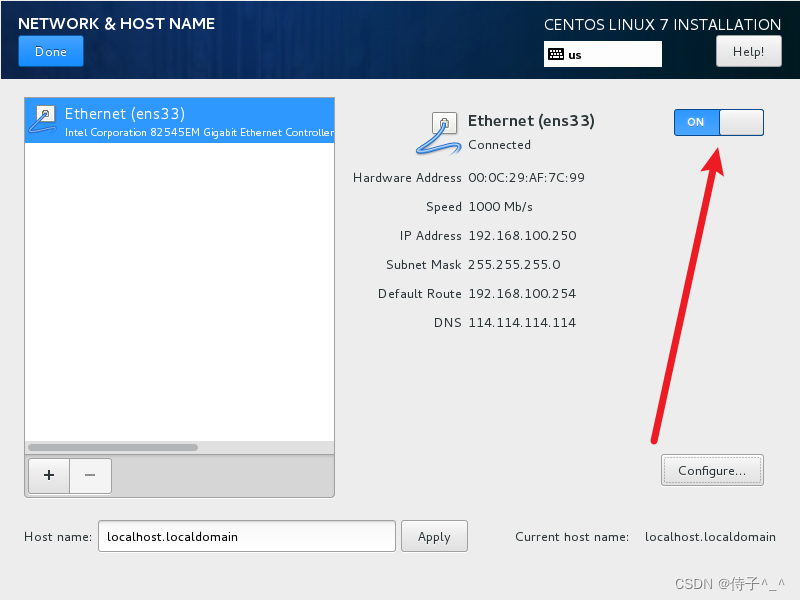800x600 pixels.
Task: Open the Help! button
Action: pos(748,52)
